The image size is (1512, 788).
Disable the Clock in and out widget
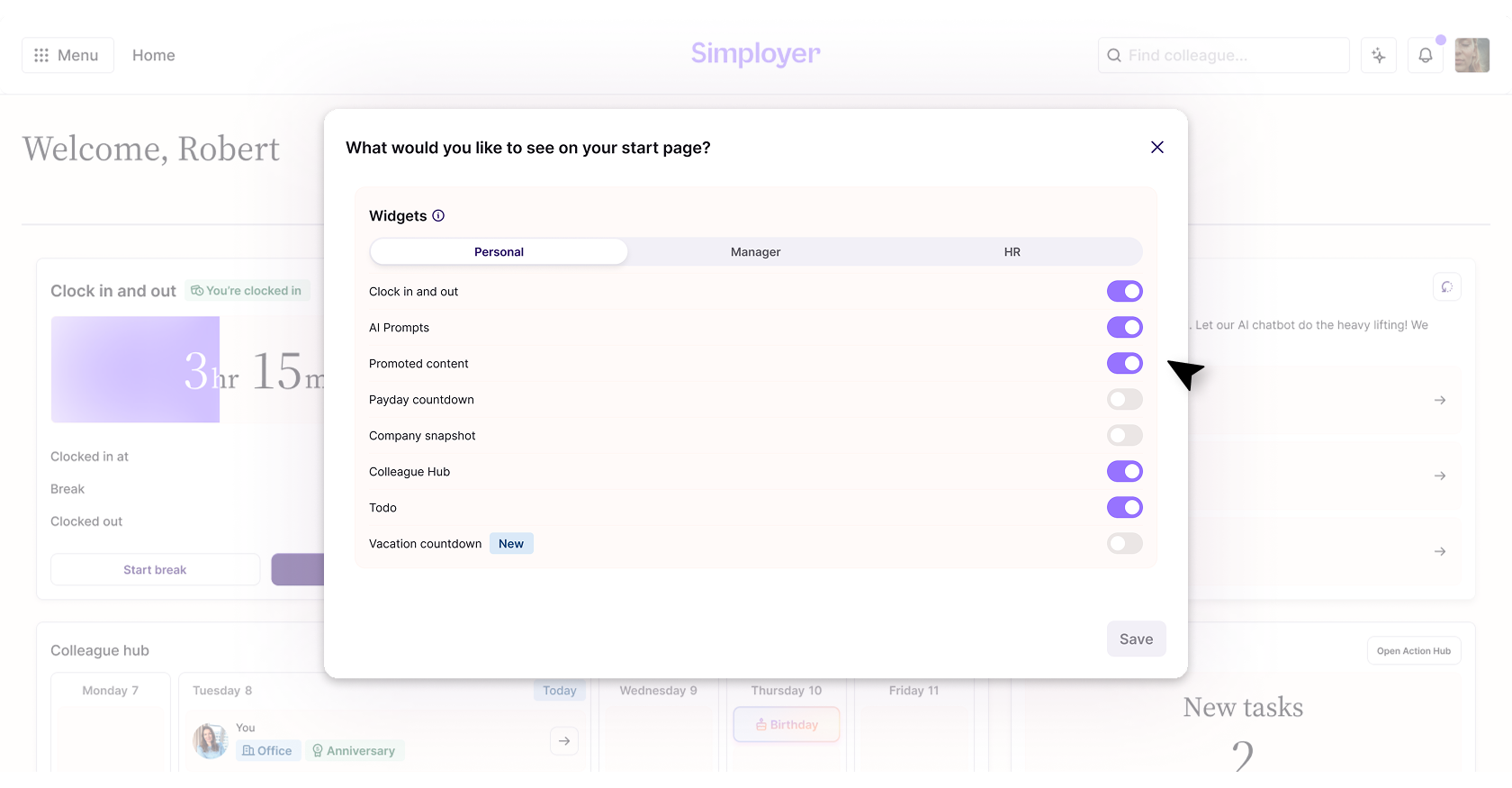1125,291
